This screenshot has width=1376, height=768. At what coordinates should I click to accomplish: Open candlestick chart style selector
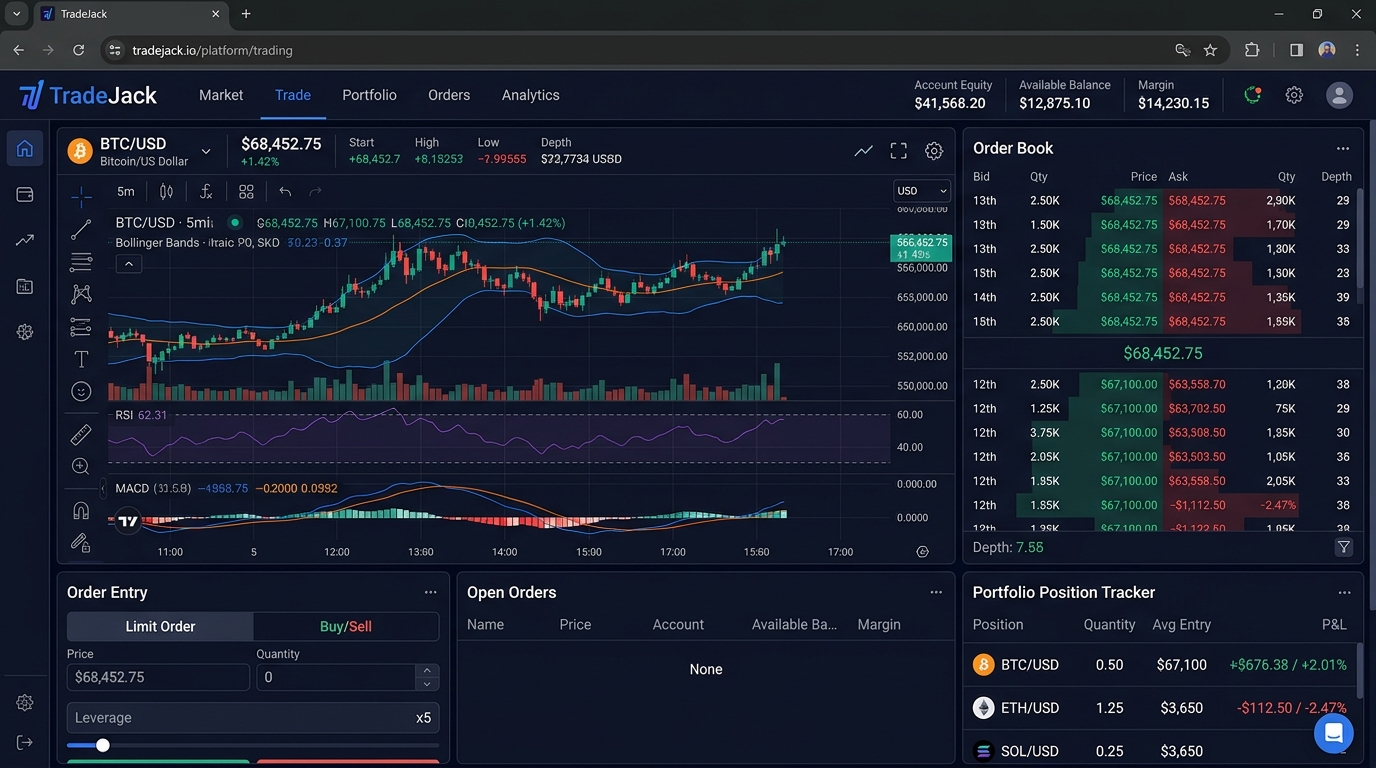[x=167, y=192]
